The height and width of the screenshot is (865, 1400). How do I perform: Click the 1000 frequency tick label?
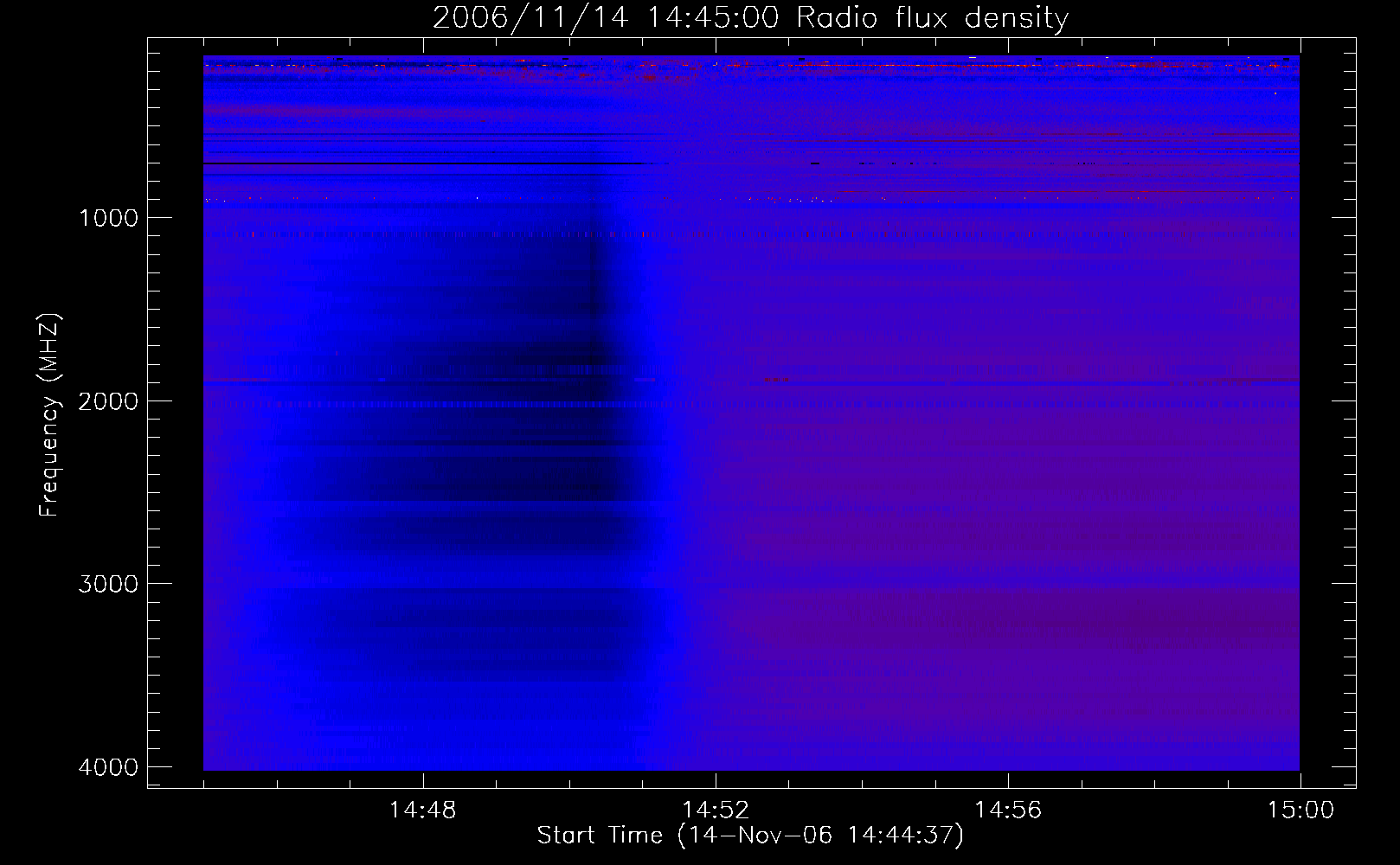[x=108, y=218]
